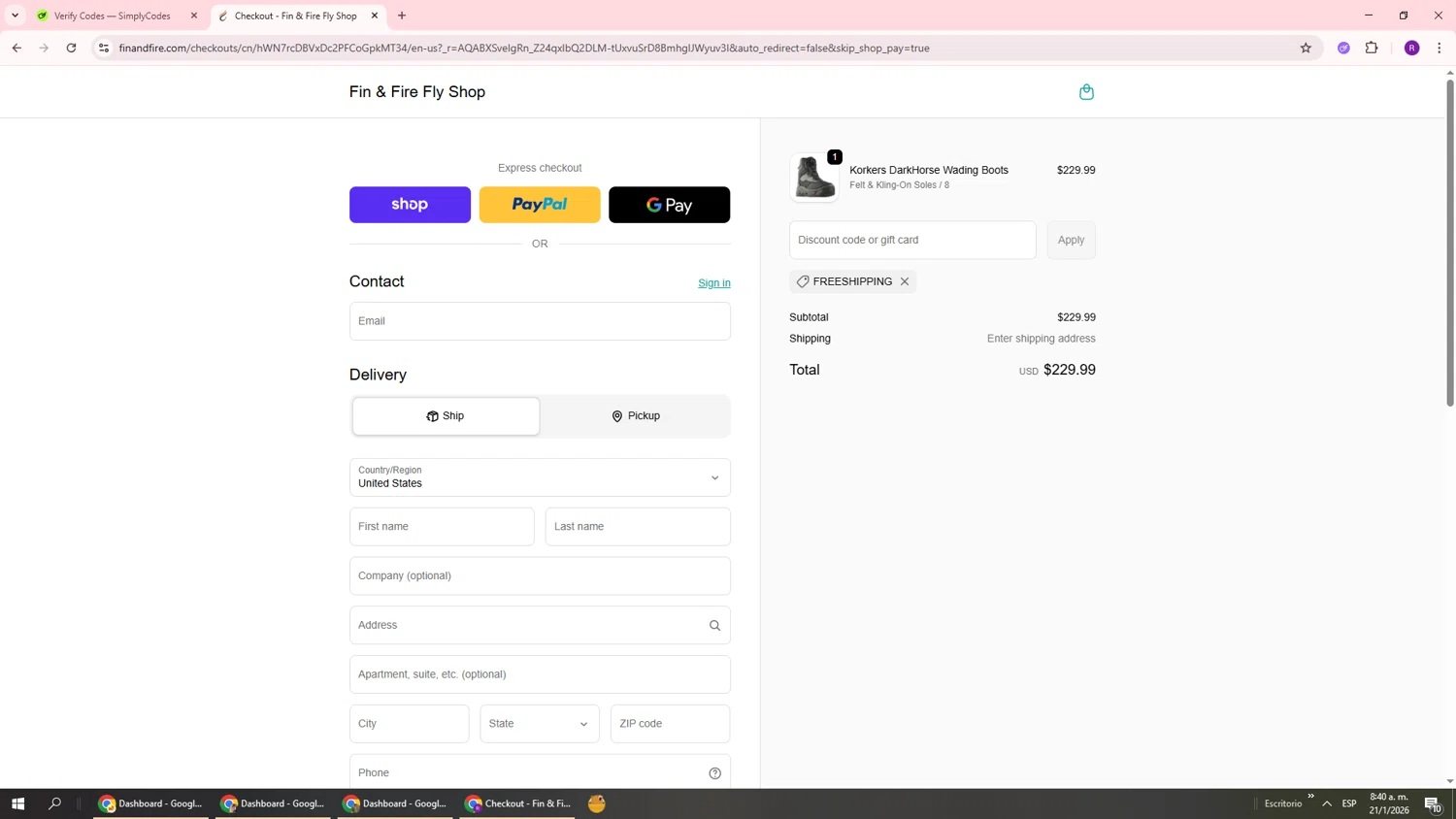Open the tab search dropdown arrow

pyautogui.click(x=15, y=16)
